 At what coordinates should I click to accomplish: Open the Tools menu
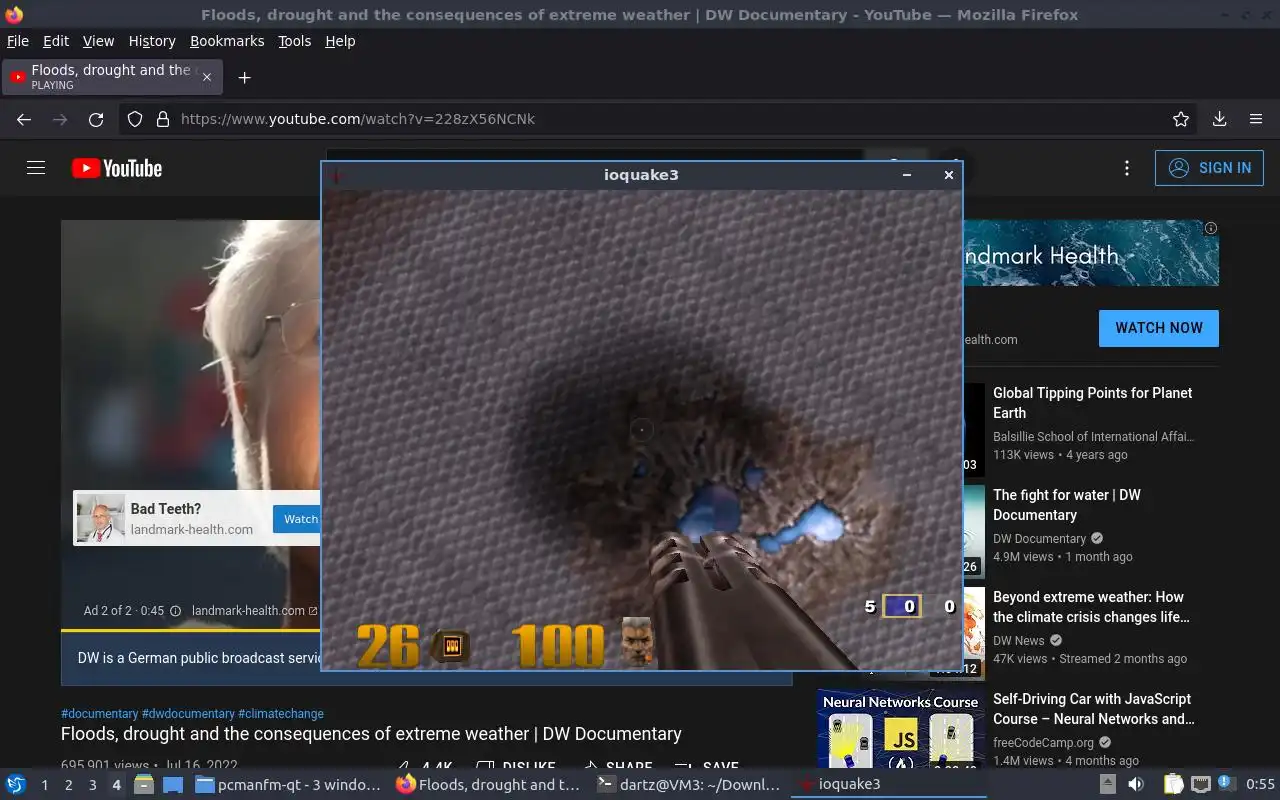click(294, 41)
